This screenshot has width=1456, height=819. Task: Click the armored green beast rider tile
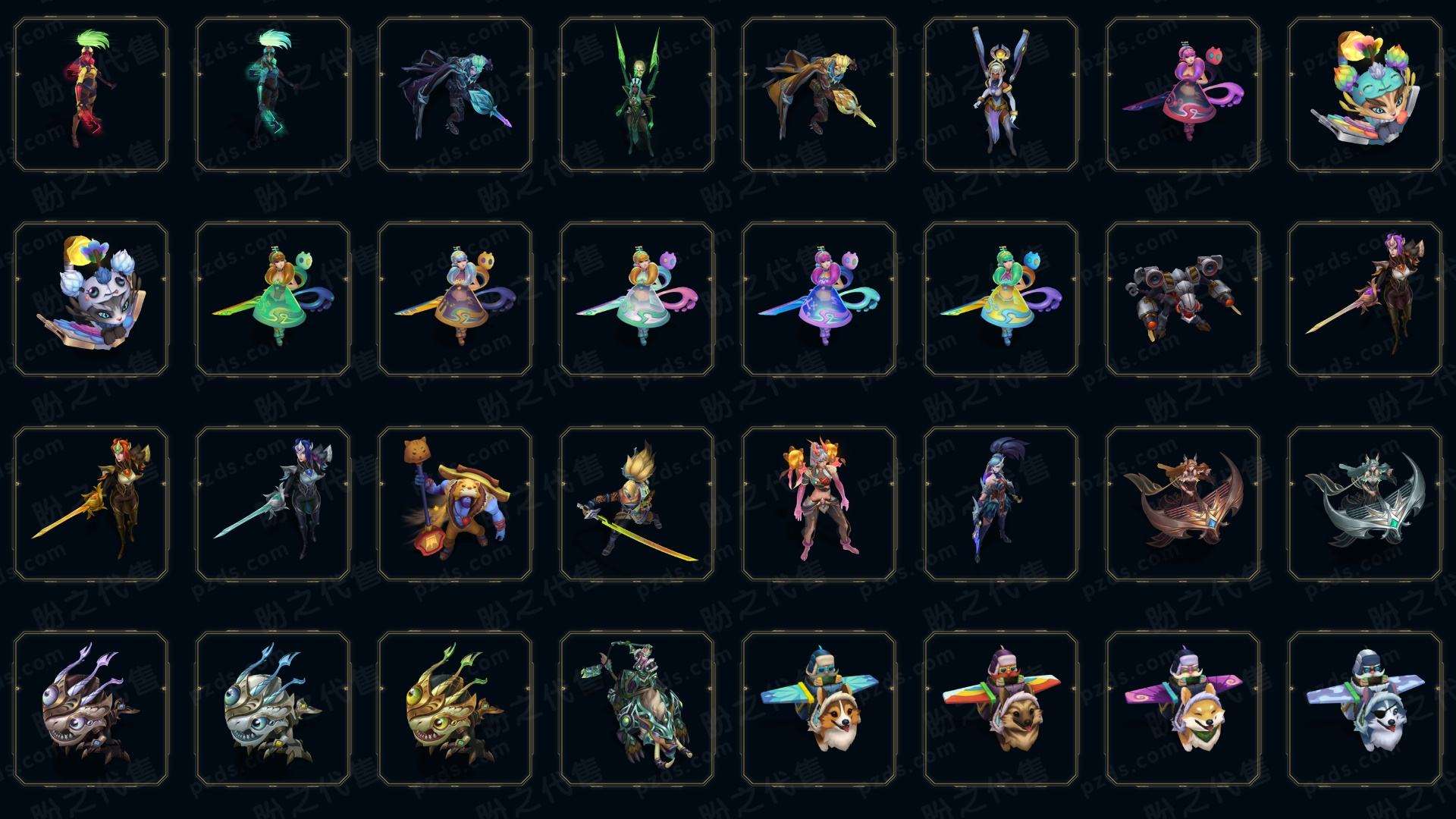click(x=637, y=708)
